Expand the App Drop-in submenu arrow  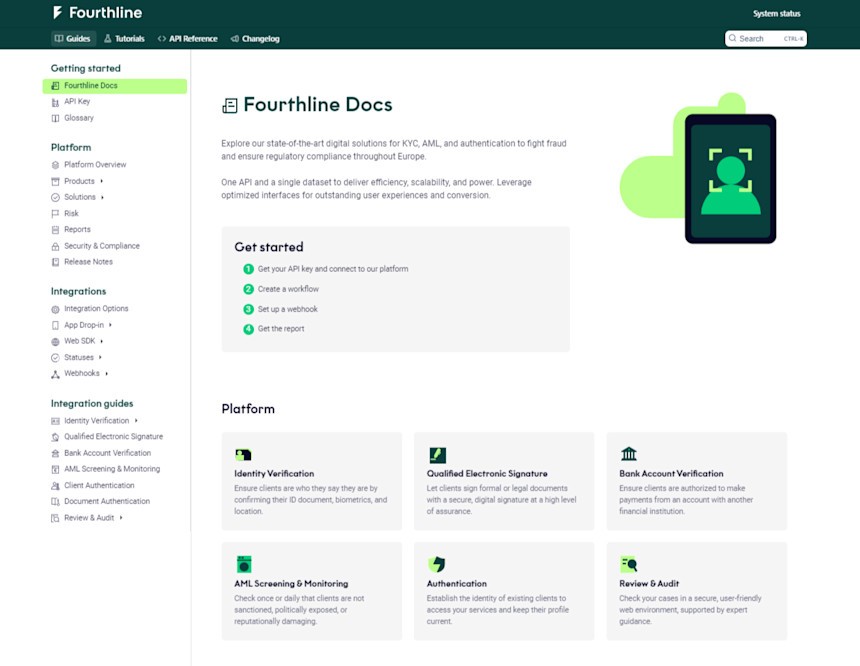110,325
